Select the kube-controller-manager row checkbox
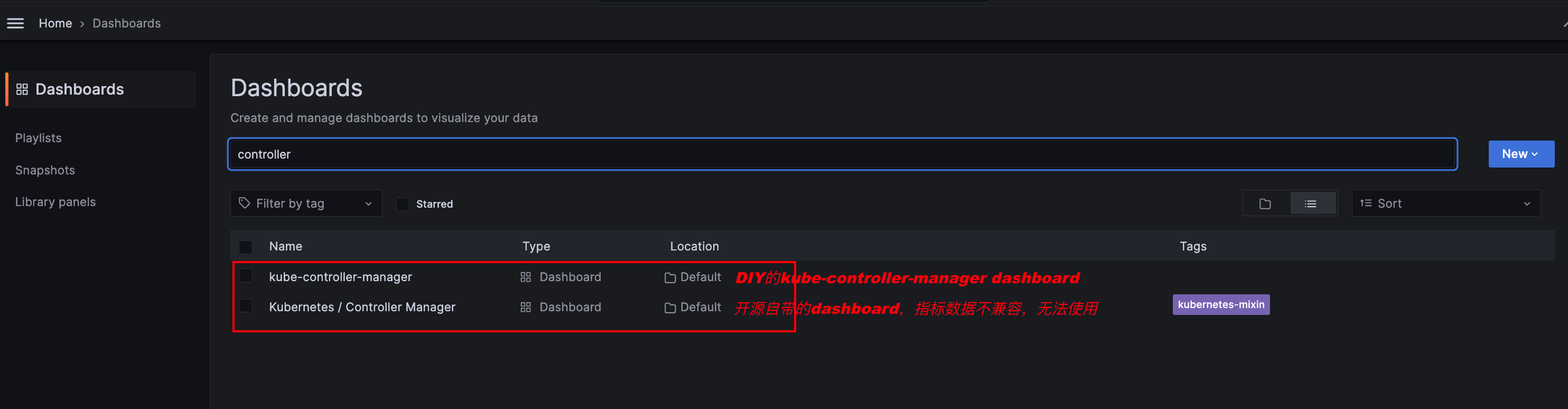This screenshot has width=1568, height=409. (x=245, y=276)
